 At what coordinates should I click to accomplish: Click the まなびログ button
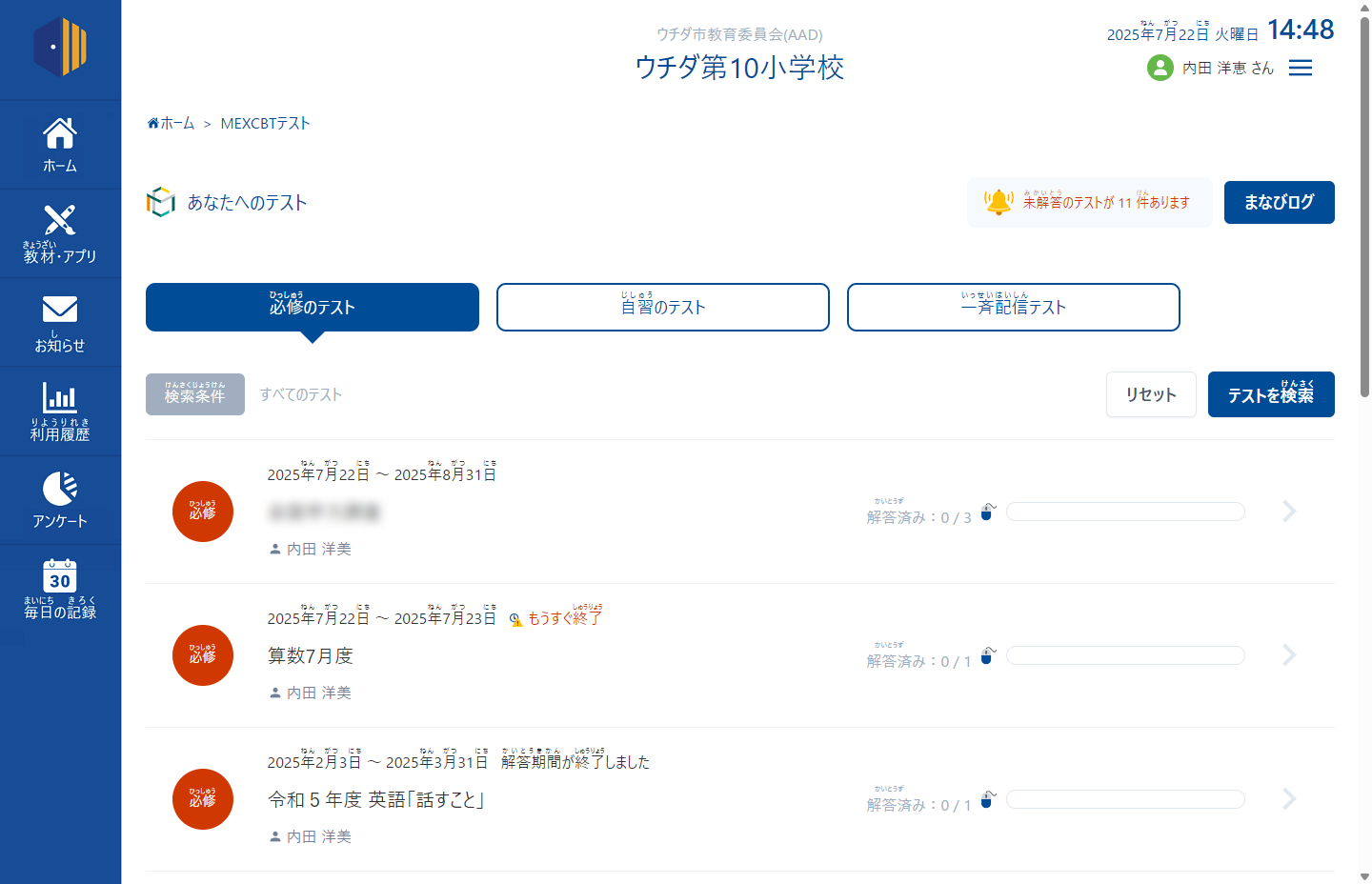click(1279, 202)
